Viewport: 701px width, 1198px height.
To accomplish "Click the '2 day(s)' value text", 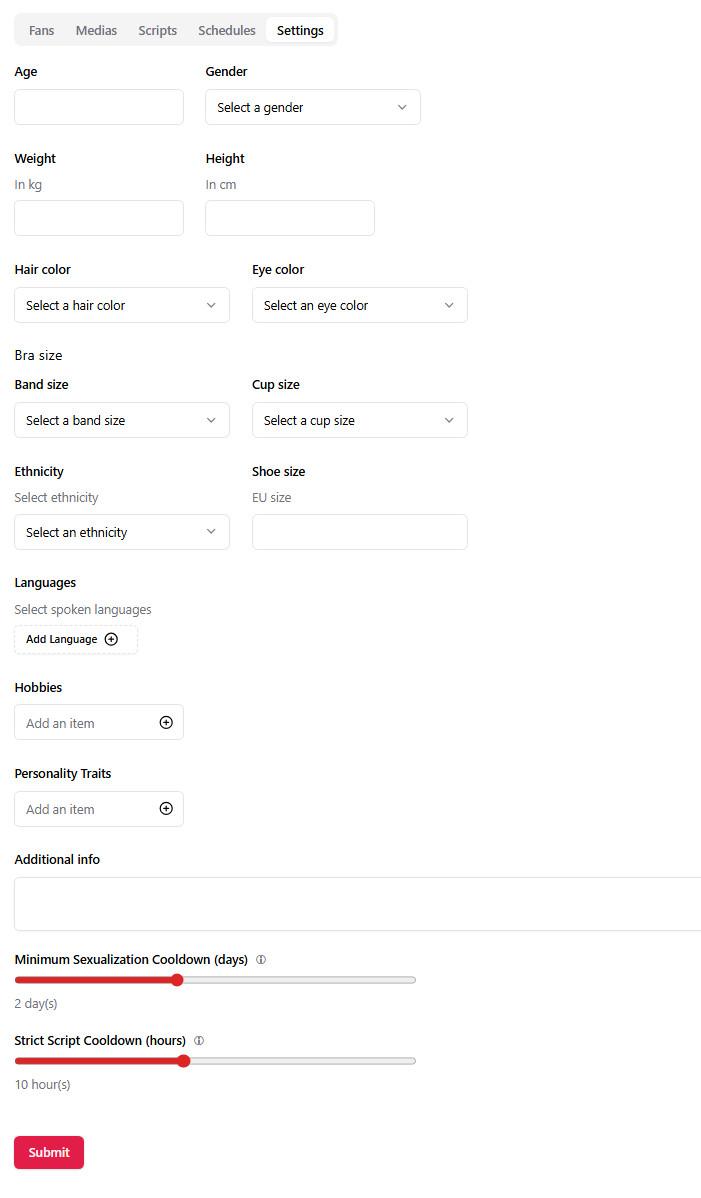I will [x=36, y=1004].
